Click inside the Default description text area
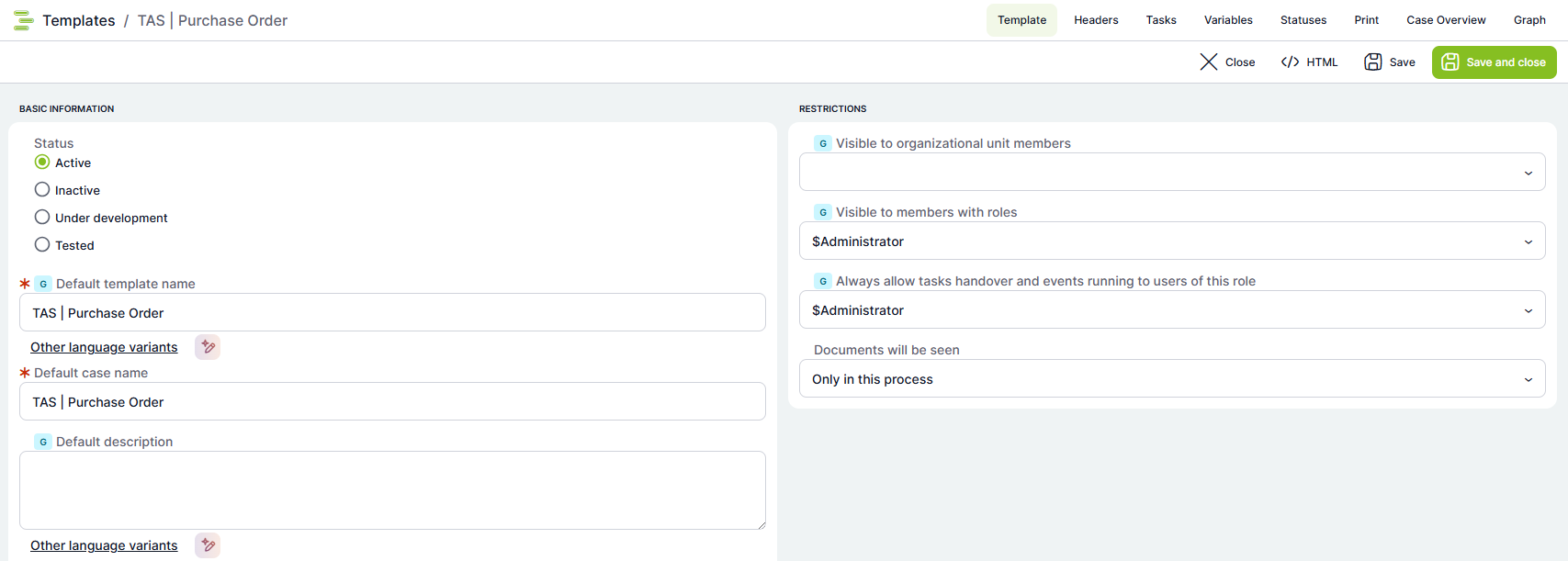Image resolution: width=1568 pixels, height=561 pixels. point(392,490)
